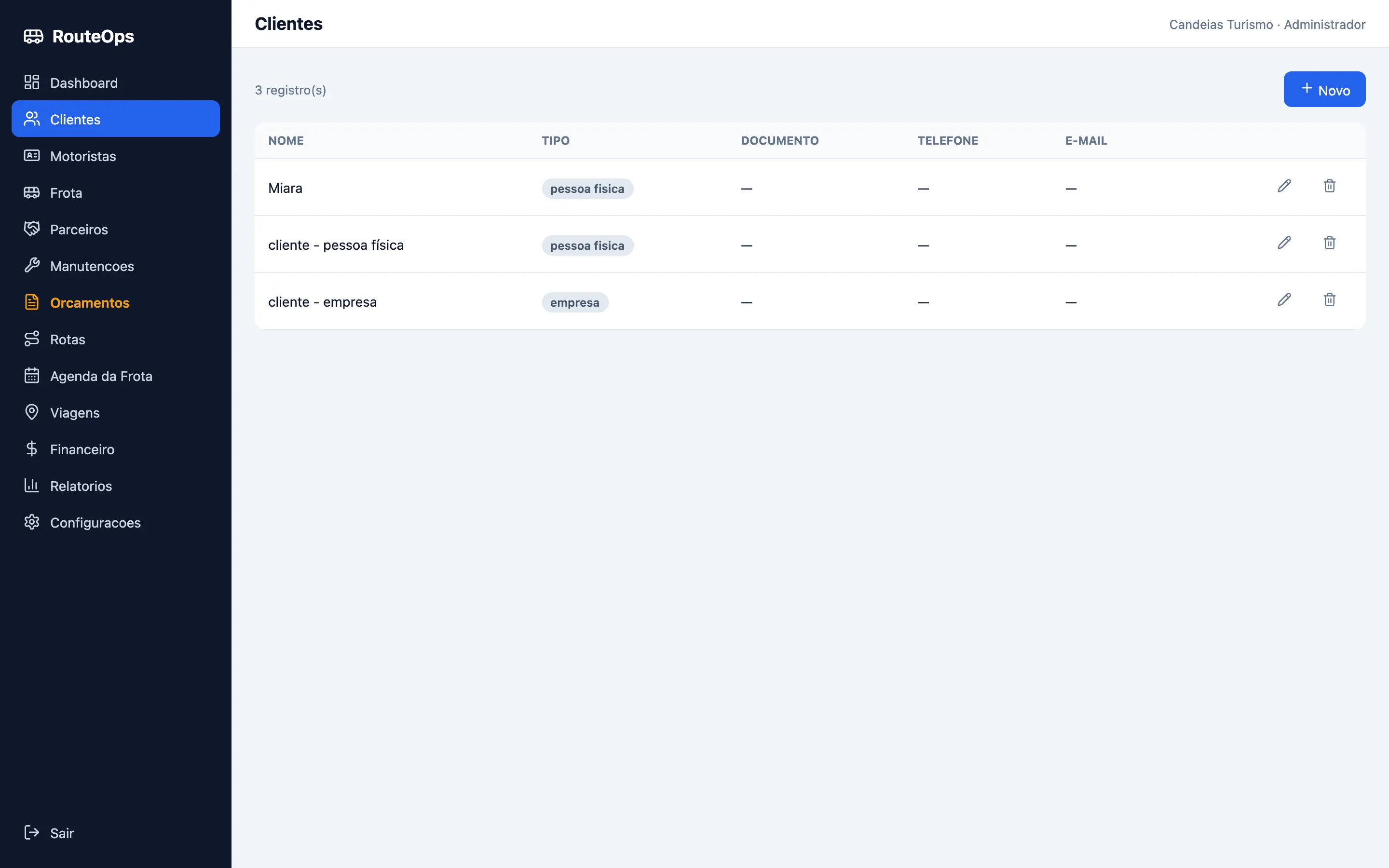Open the Orcamentos menu label
The width and height of the screenshot is (1389, 868).
90,302
